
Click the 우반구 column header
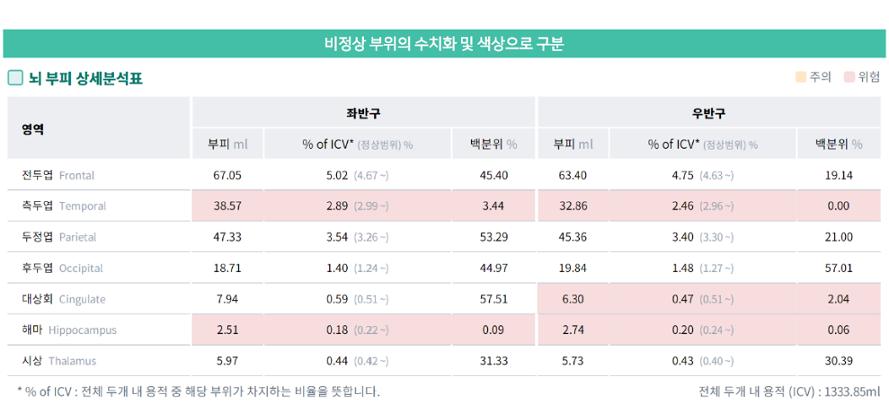[709, 113]
